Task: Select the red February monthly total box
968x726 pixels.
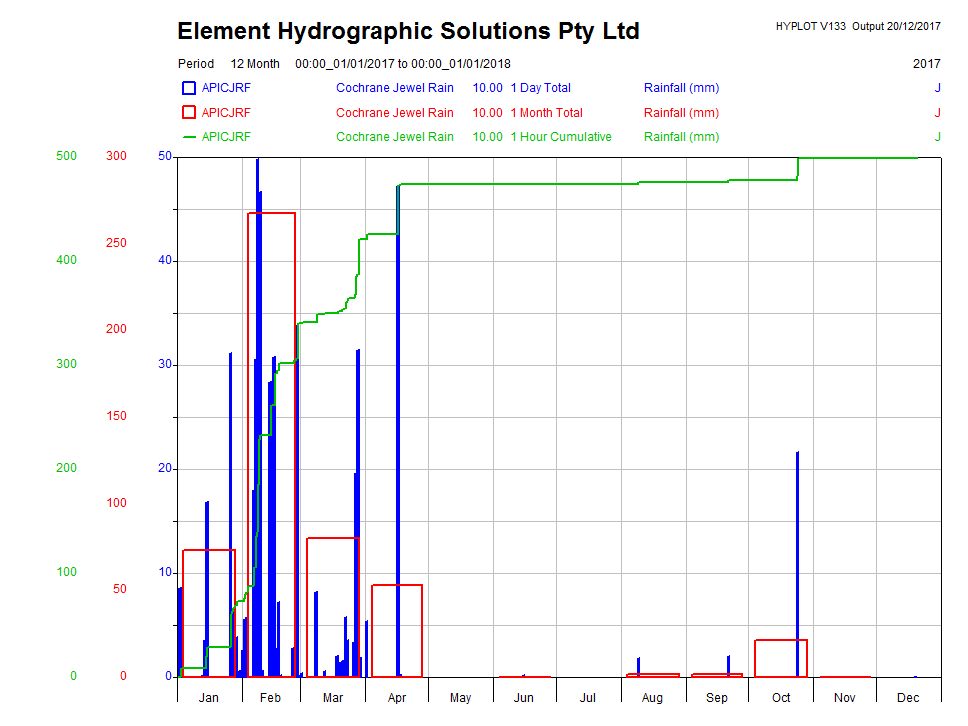Action: 271,213
